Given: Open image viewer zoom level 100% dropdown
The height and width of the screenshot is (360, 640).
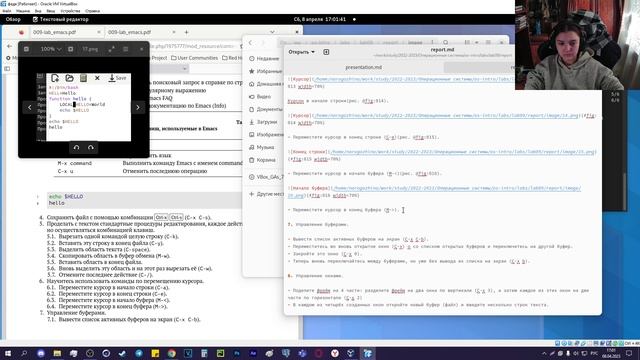Looking at the screenshot, I should [51, 49].
